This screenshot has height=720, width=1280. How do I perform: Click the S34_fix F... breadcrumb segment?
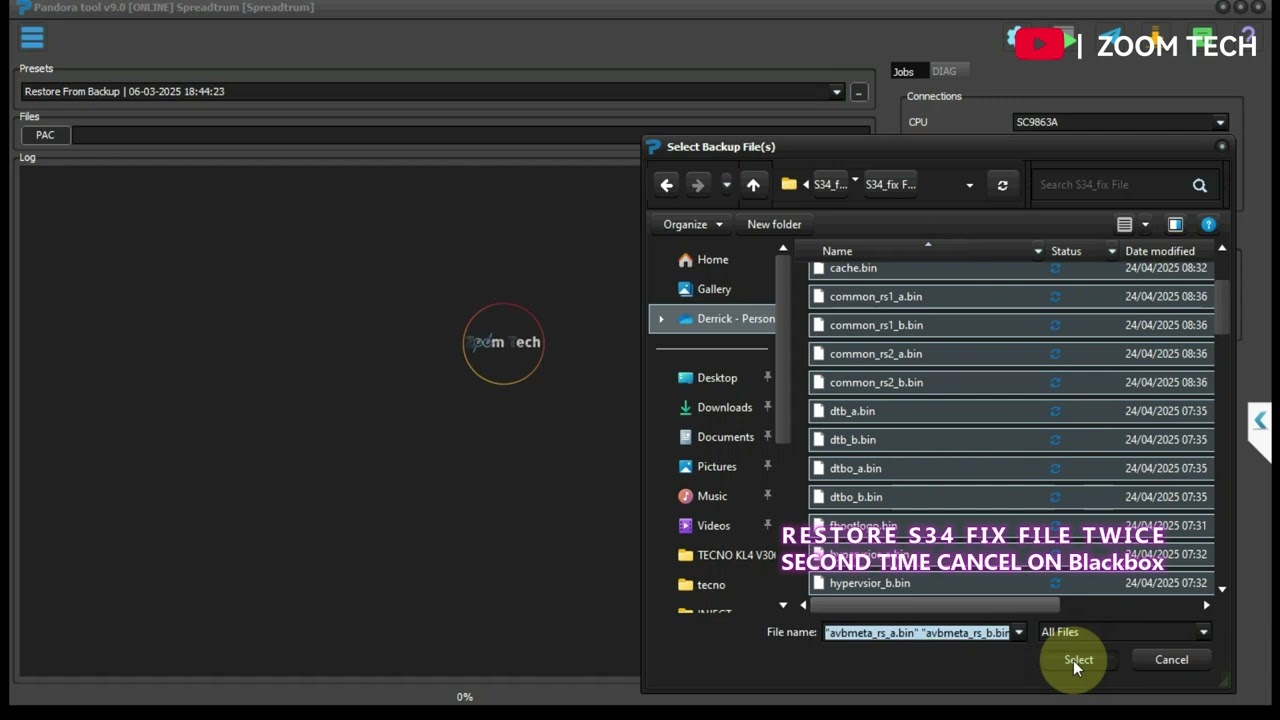[890, 184]
